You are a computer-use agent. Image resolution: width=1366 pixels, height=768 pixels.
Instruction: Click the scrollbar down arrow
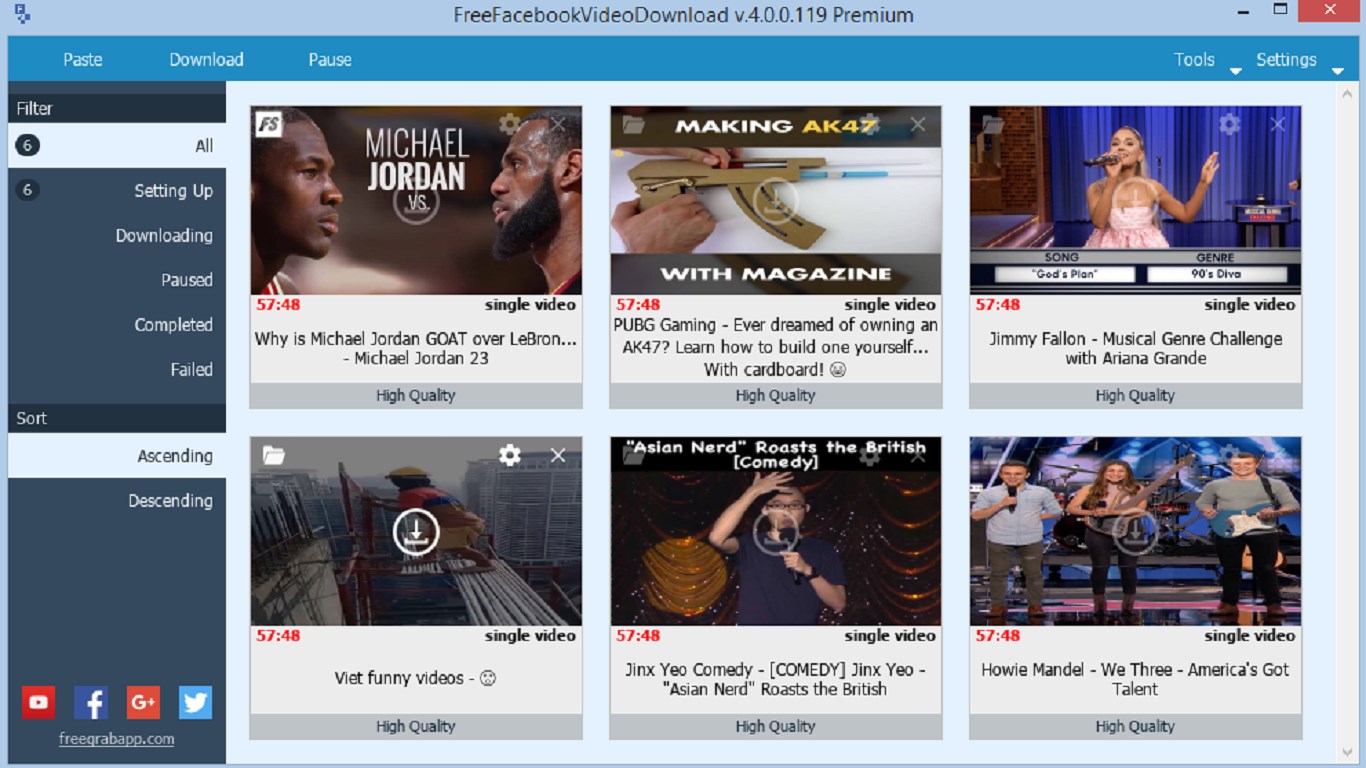(1346, 752)
